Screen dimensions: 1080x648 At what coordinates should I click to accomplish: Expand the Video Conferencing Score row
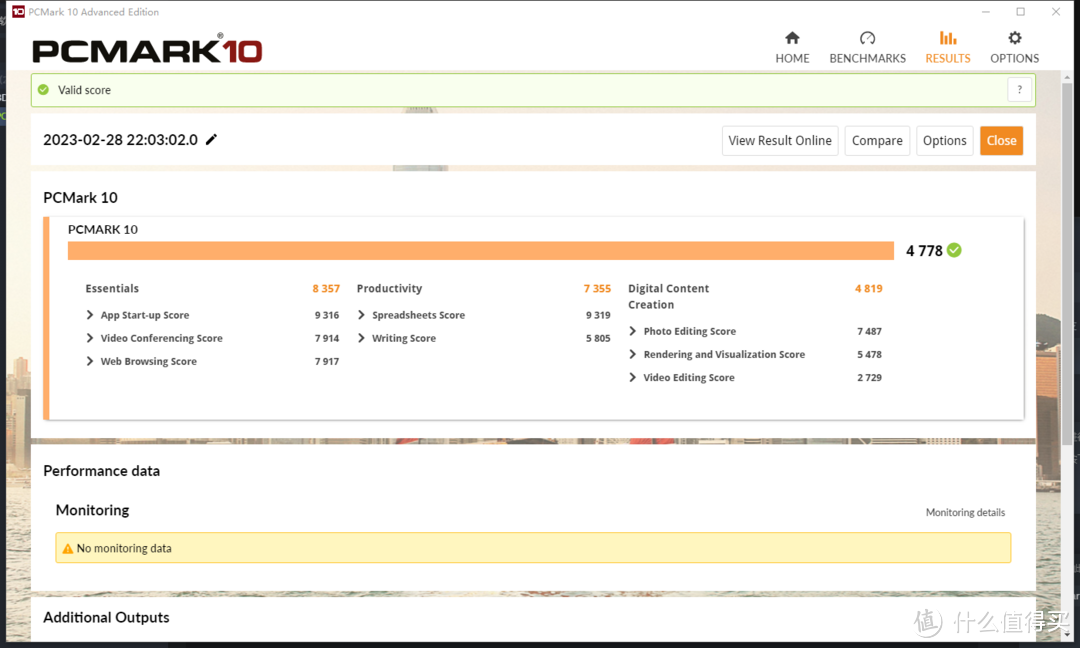pos(90,338)
